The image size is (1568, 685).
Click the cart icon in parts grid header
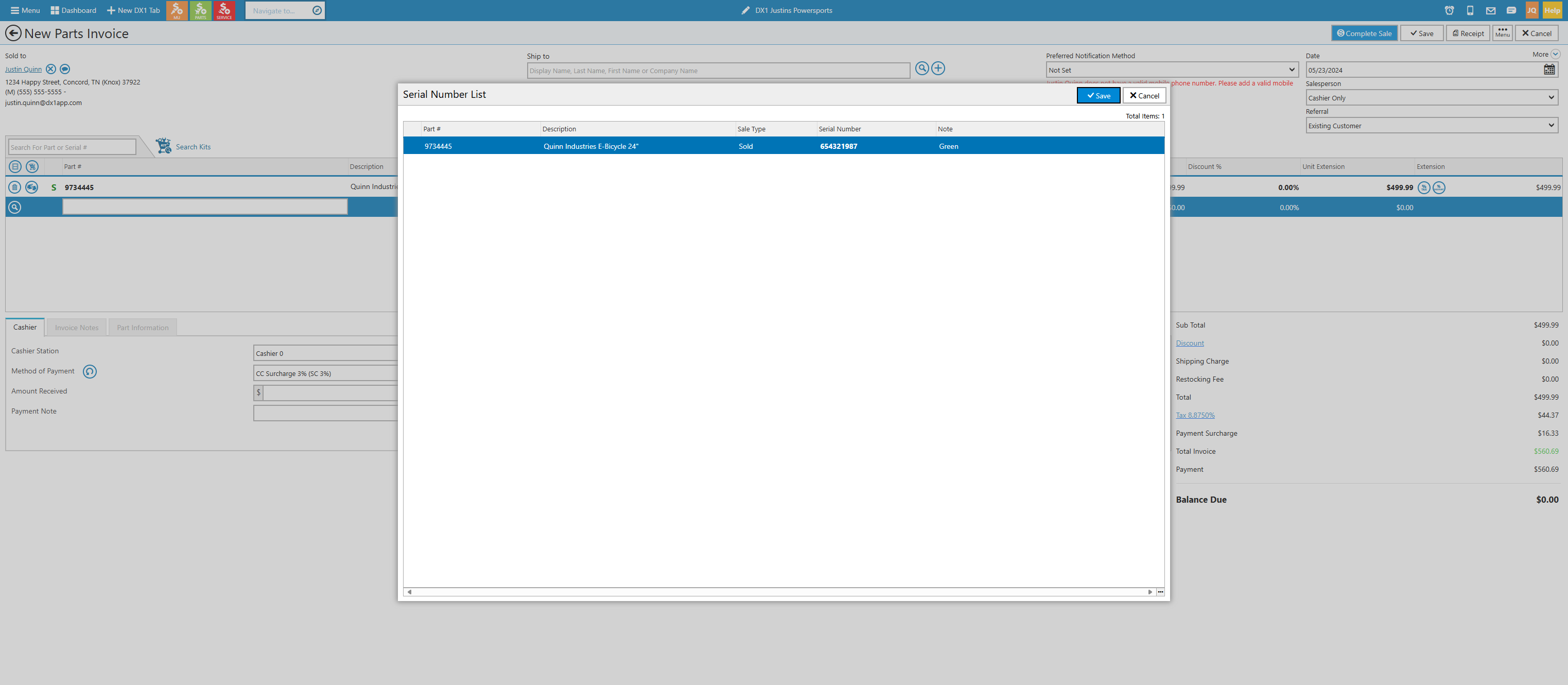coord(32,167)
